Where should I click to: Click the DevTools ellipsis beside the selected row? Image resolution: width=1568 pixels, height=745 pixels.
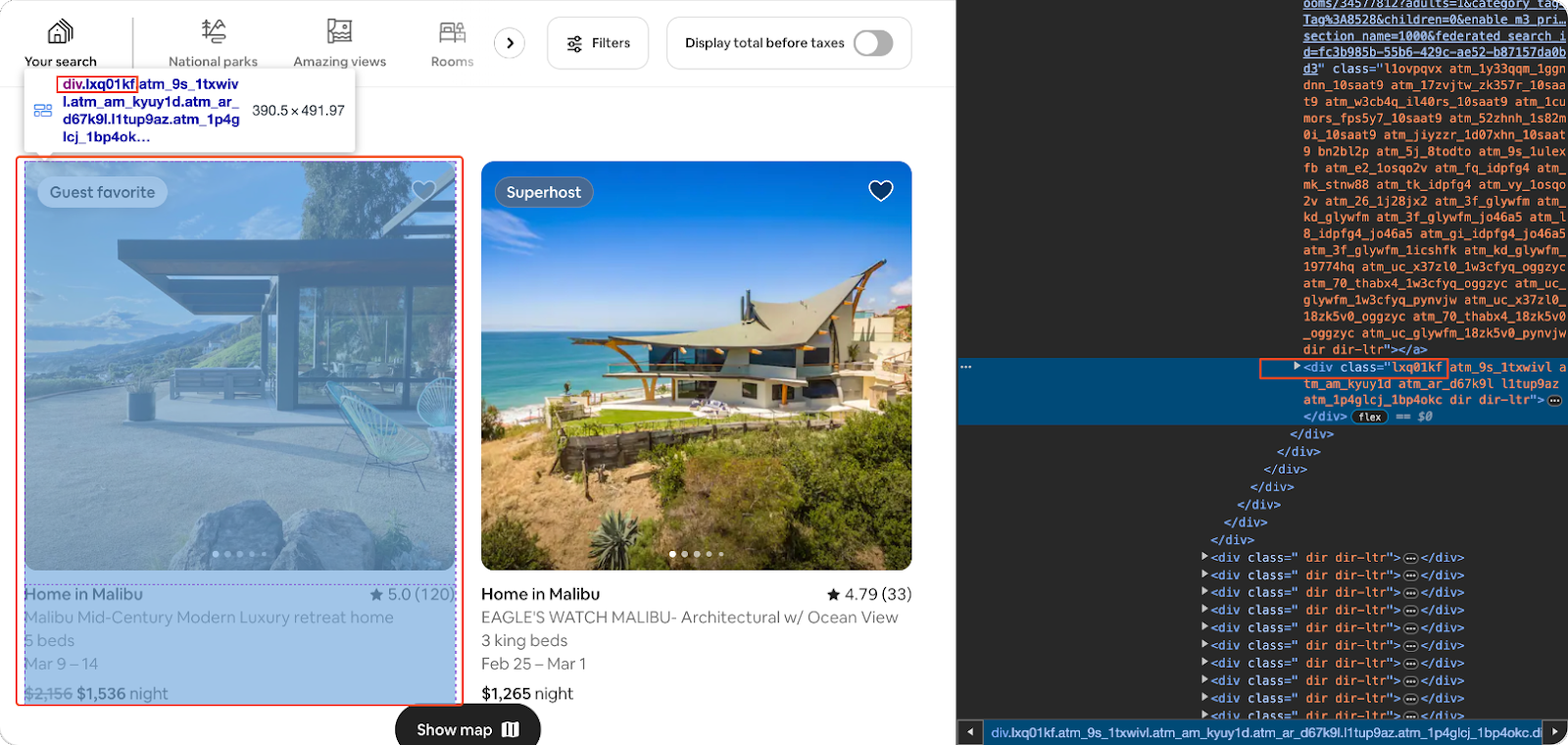point(966,367)
